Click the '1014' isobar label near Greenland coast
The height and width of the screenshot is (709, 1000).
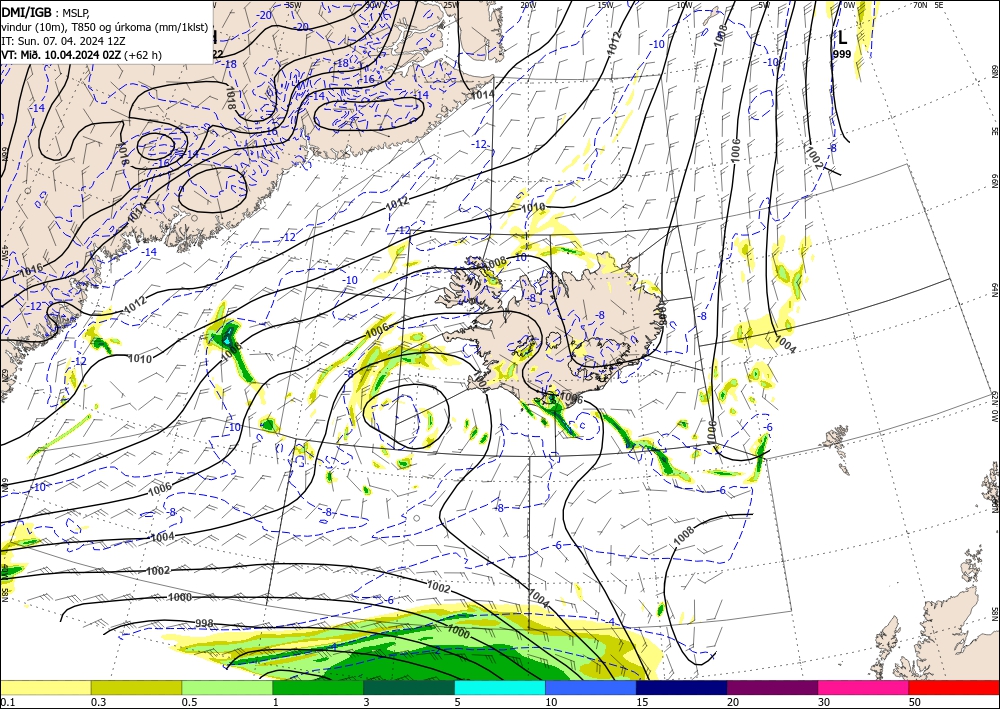pyautogui.click(x=482, y=95)
